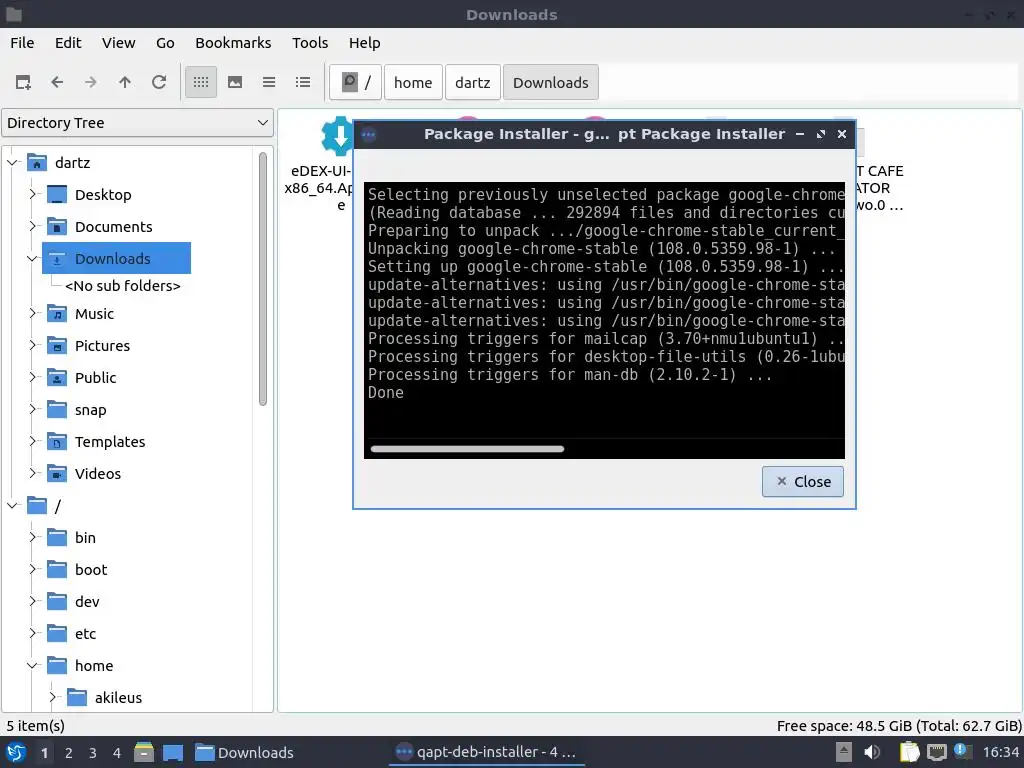Image resolution: width=1024 pixels, height=768 pixels.
Task: Open the volume control tray icon
Action: click(x=872, y=752)
